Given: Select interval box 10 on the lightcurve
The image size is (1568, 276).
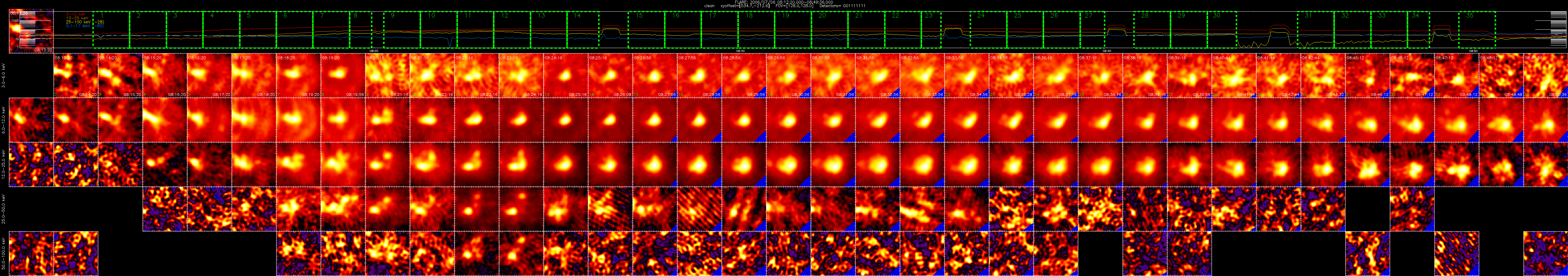Looking at the screenshot, I should point(438,29).
